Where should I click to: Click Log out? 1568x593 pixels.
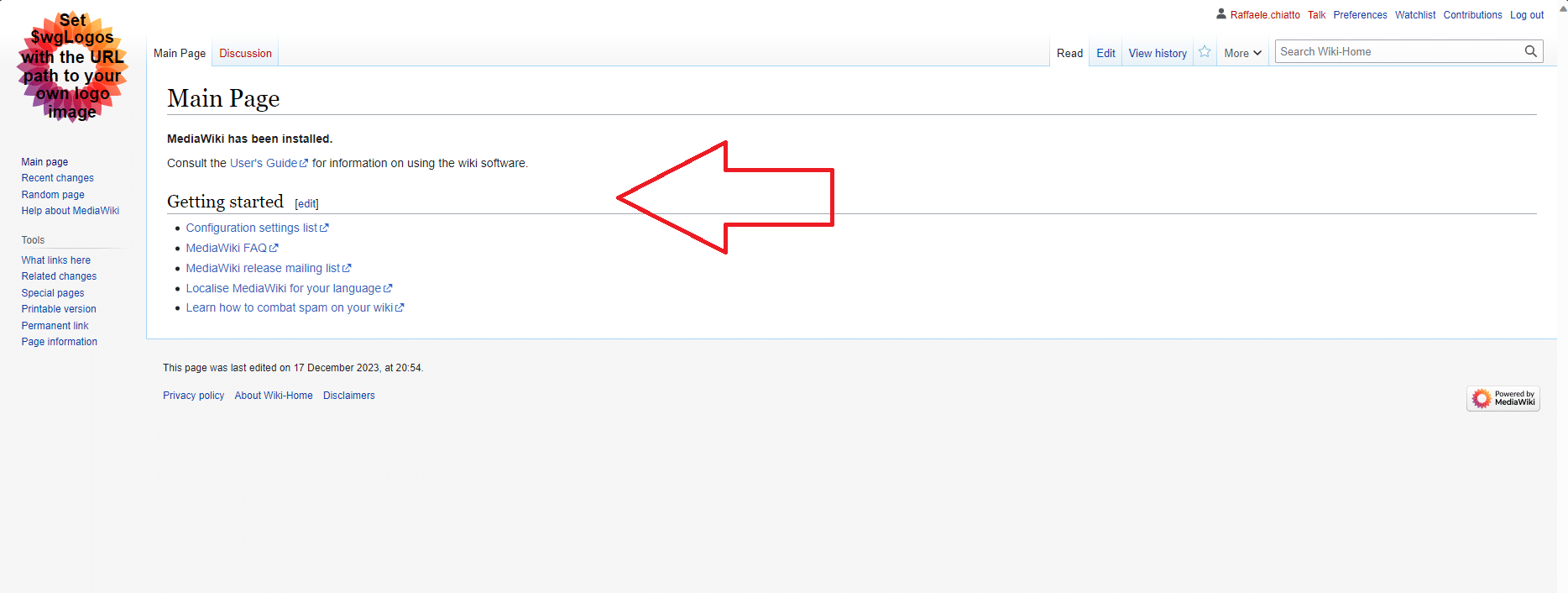click(x=1527, y=15)
